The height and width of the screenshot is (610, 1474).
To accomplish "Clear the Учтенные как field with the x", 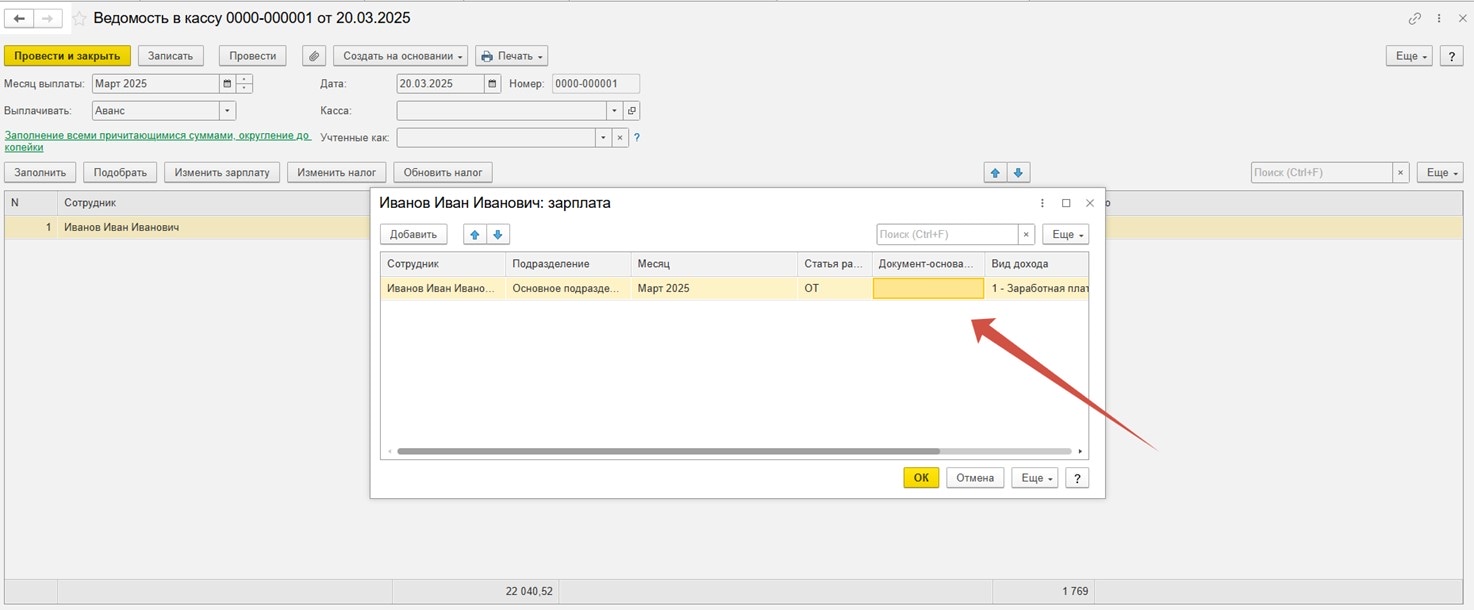I will point(619,138).
